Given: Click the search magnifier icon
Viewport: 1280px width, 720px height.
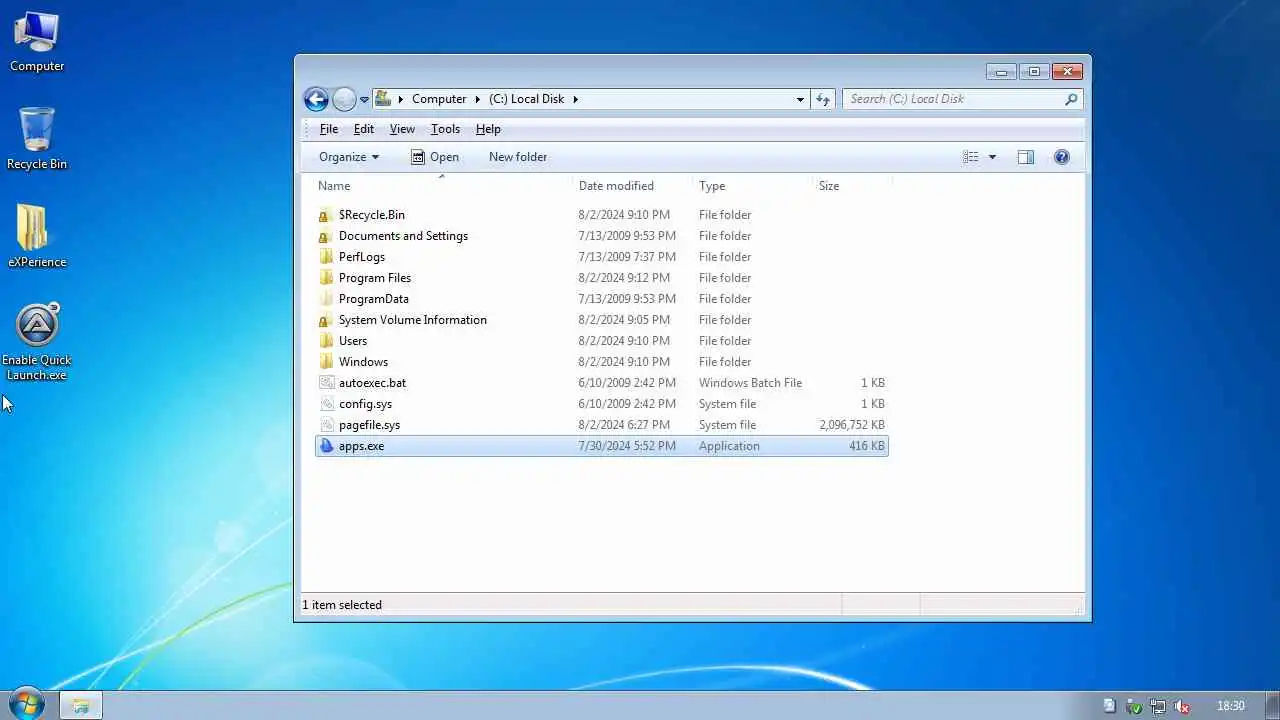Looking at the screenshot, I should (x=1071, y=99).
